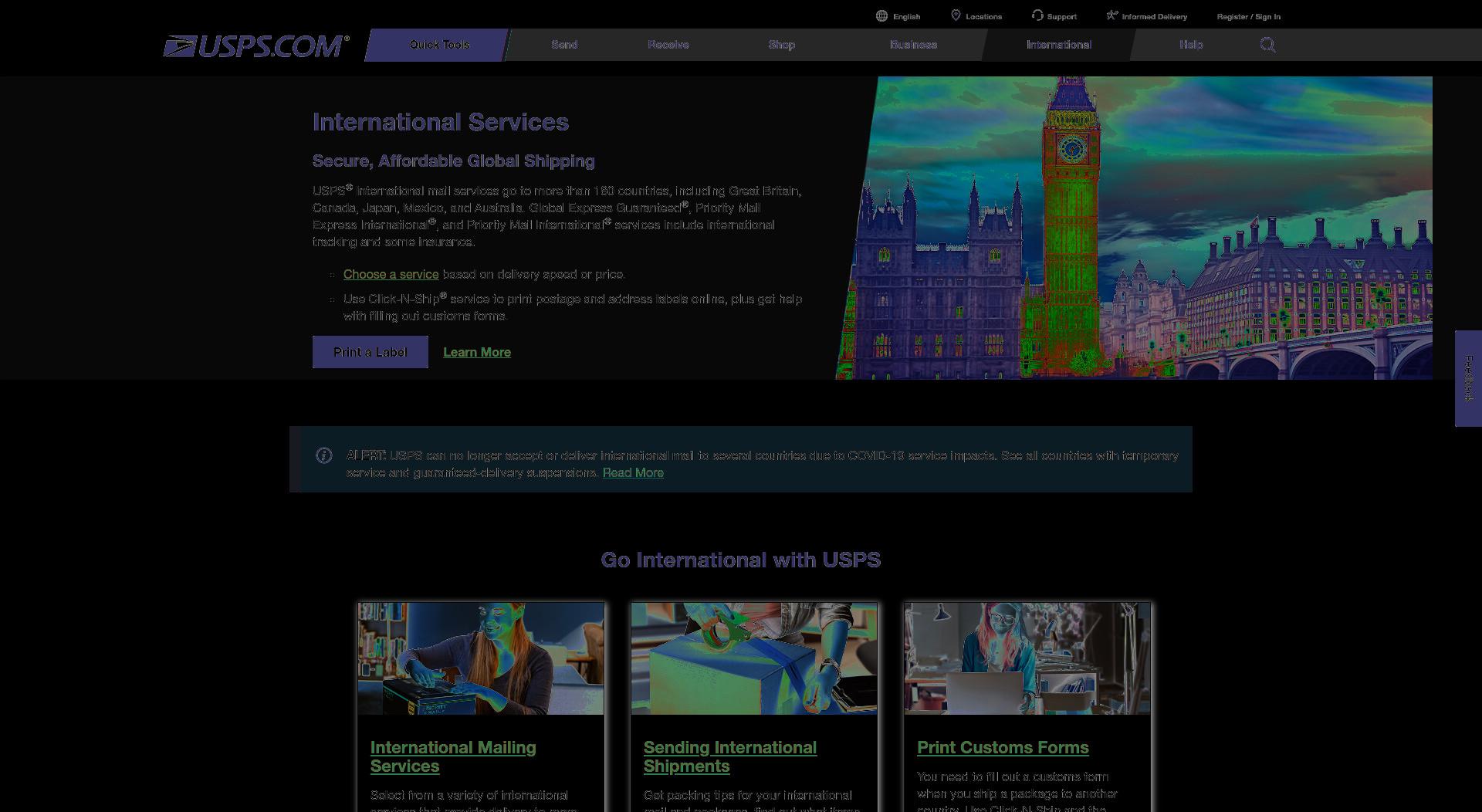Open Sending International Shipments link
This screenshot has height=812, width=1482.
pyautogui.click(x=730, y=756)
